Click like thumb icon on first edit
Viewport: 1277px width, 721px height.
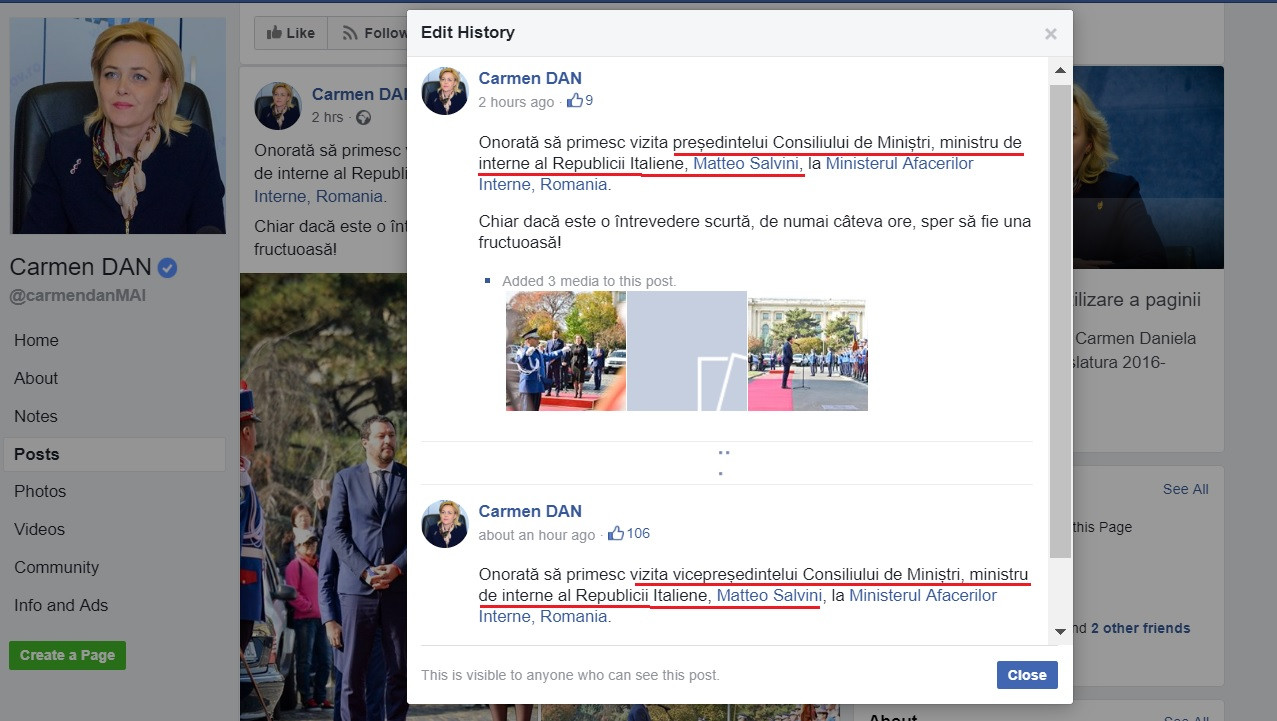pos(575,101)
